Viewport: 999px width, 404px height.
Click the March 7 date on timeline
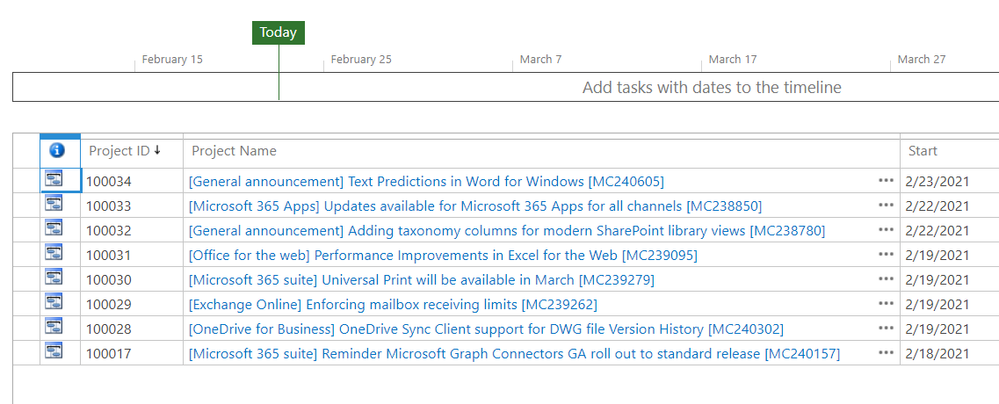(541, 60)
